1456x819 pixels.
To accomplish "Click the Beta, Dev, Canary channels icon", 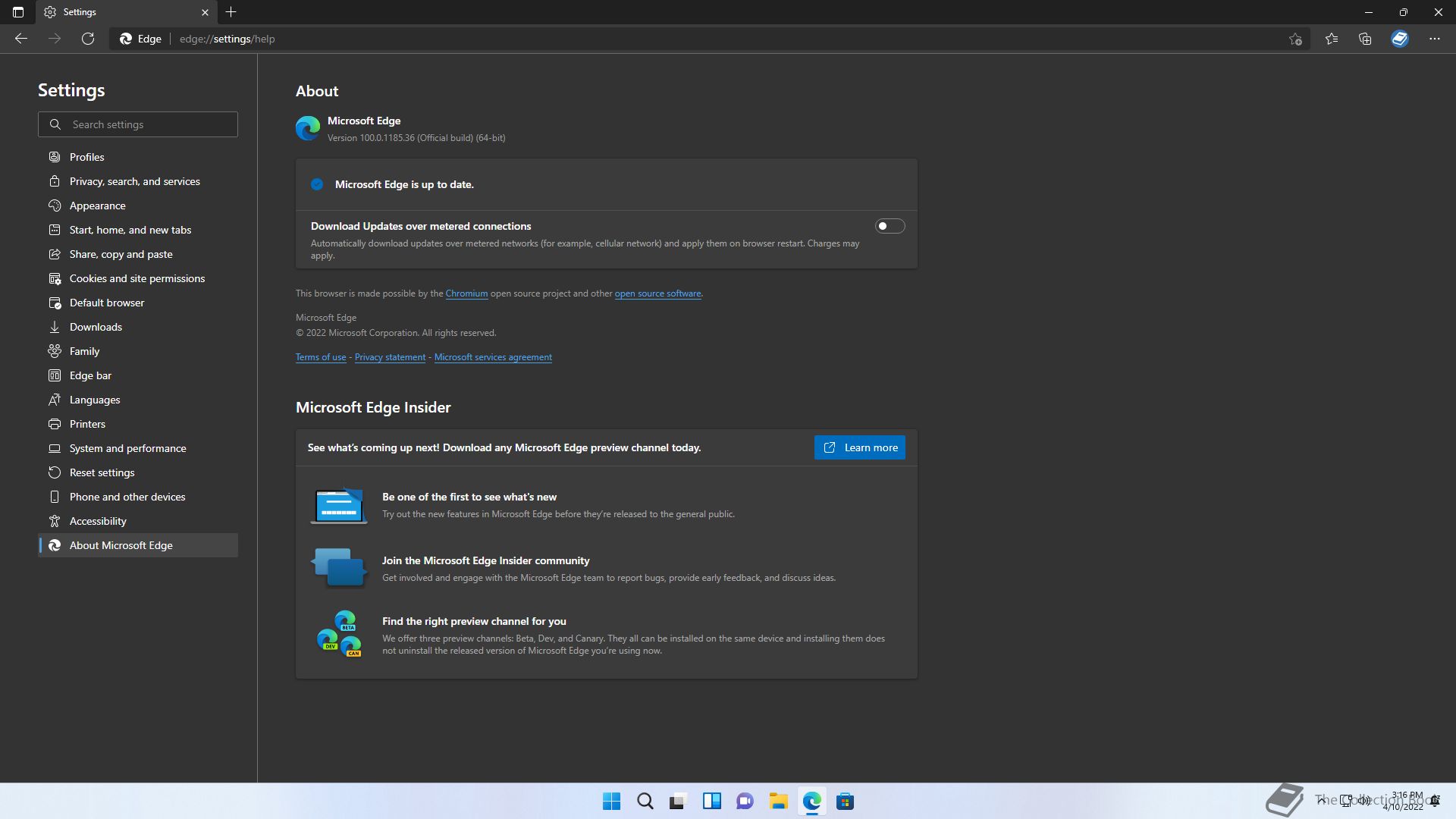I will point(339,633).
